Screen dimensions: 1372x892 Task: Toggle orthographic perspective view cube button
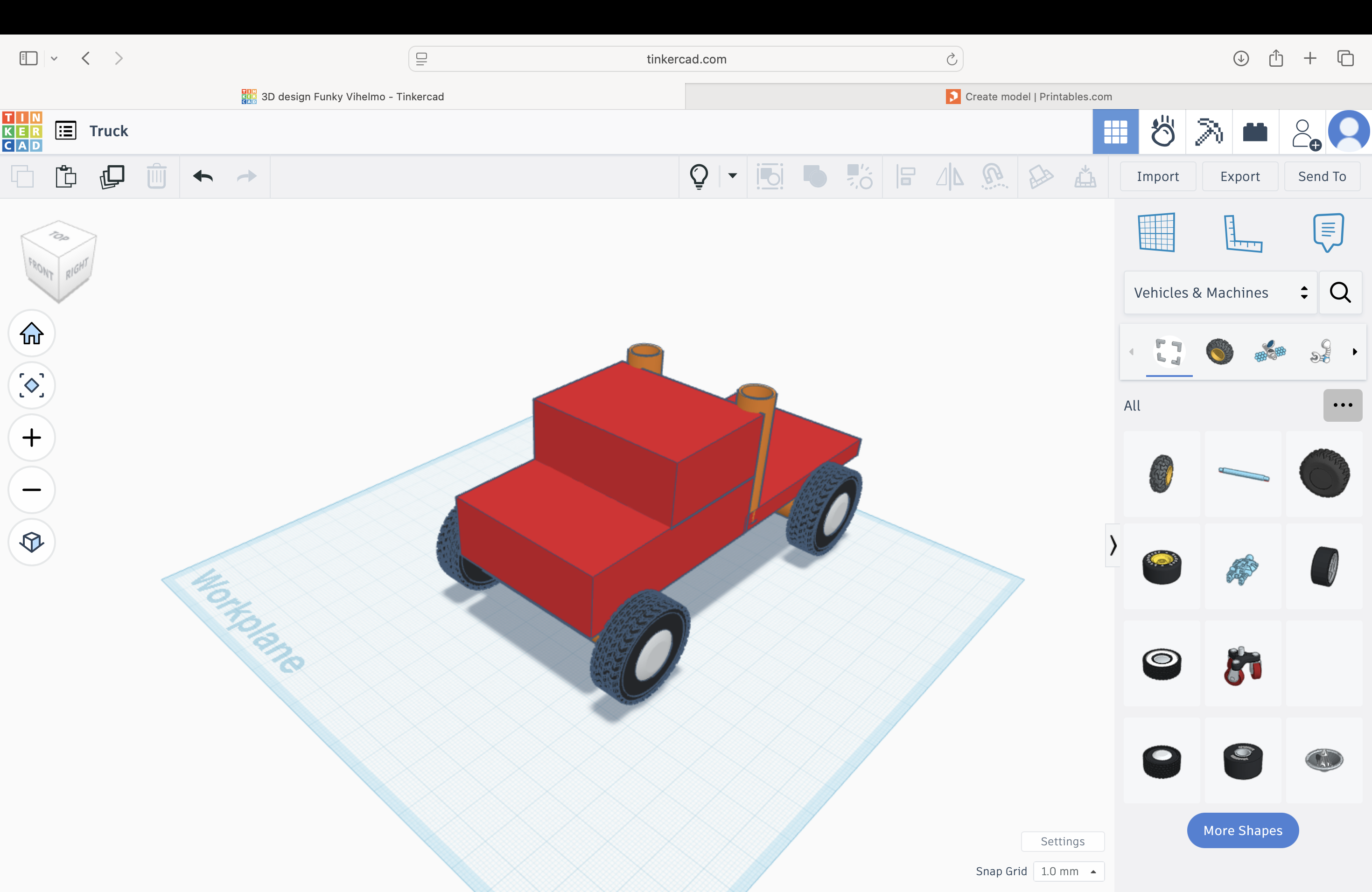tap(32, 542)
